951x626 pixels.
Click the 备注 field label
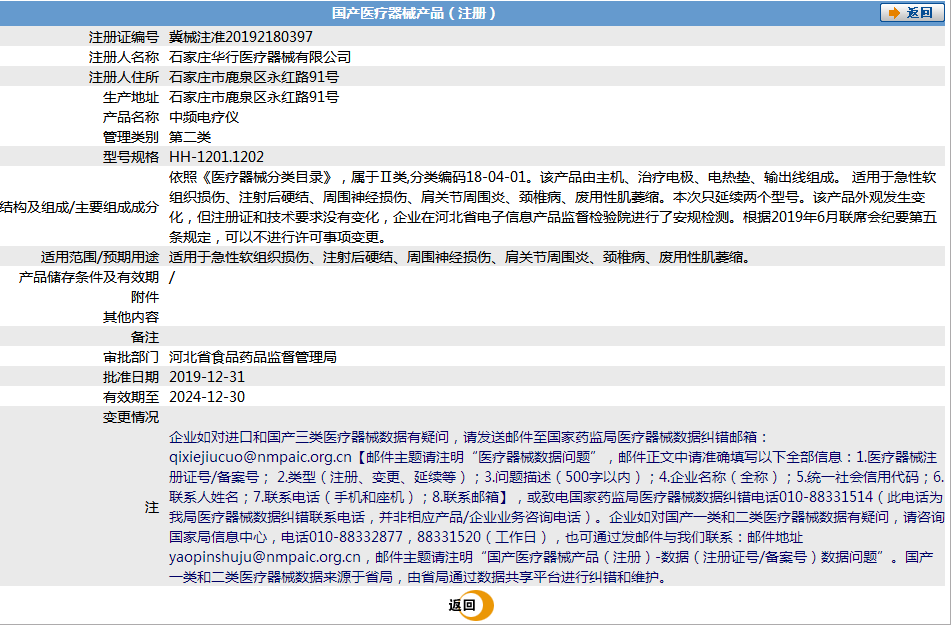click(x=145, y=337)
